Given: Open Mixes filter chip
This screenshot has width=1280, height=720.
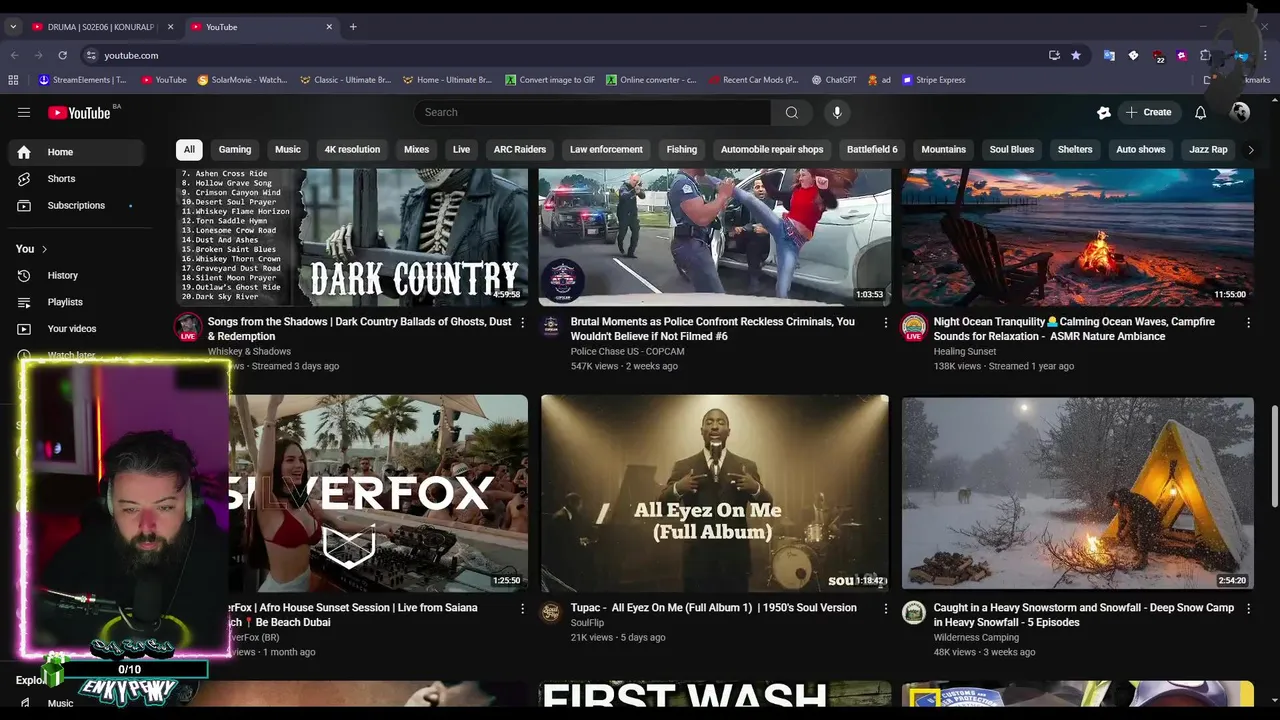Looking at the screenshot, I should (417, 150).
